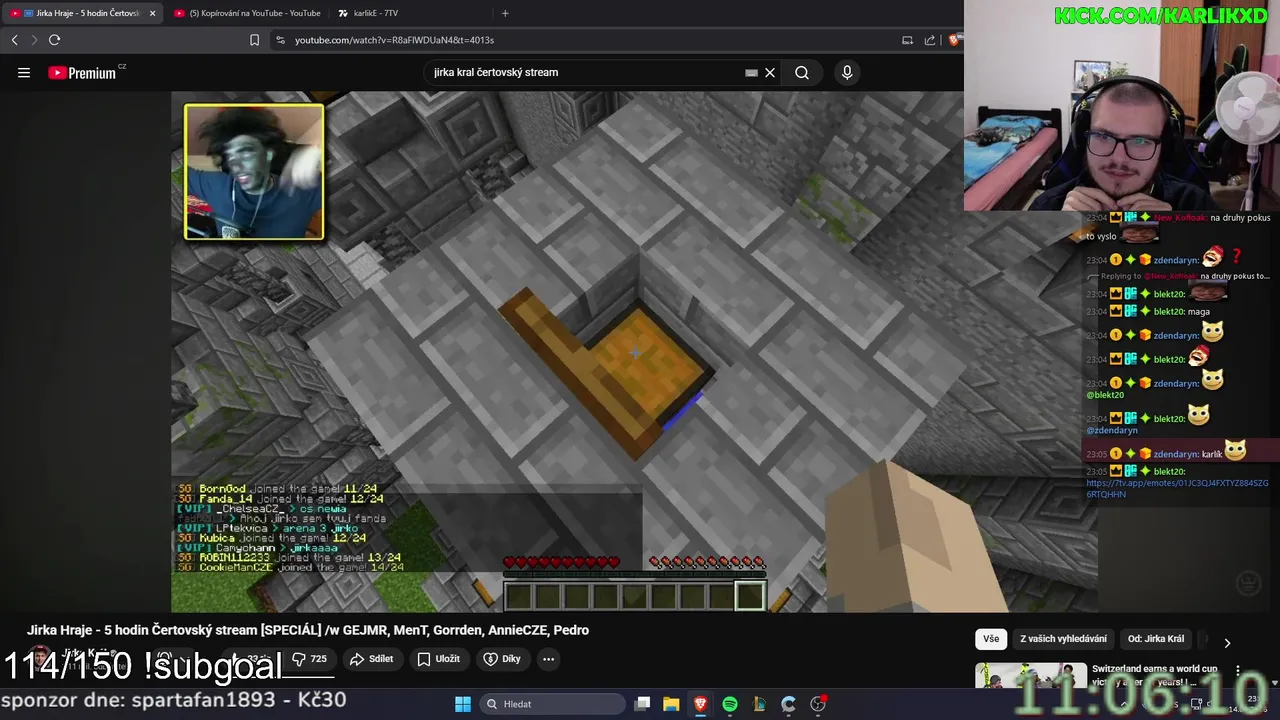The image size is (1280, 720).
Task: Click the sponzor dne spartafan1893 text
Action: pyautogui.click(x=174, y=700)
